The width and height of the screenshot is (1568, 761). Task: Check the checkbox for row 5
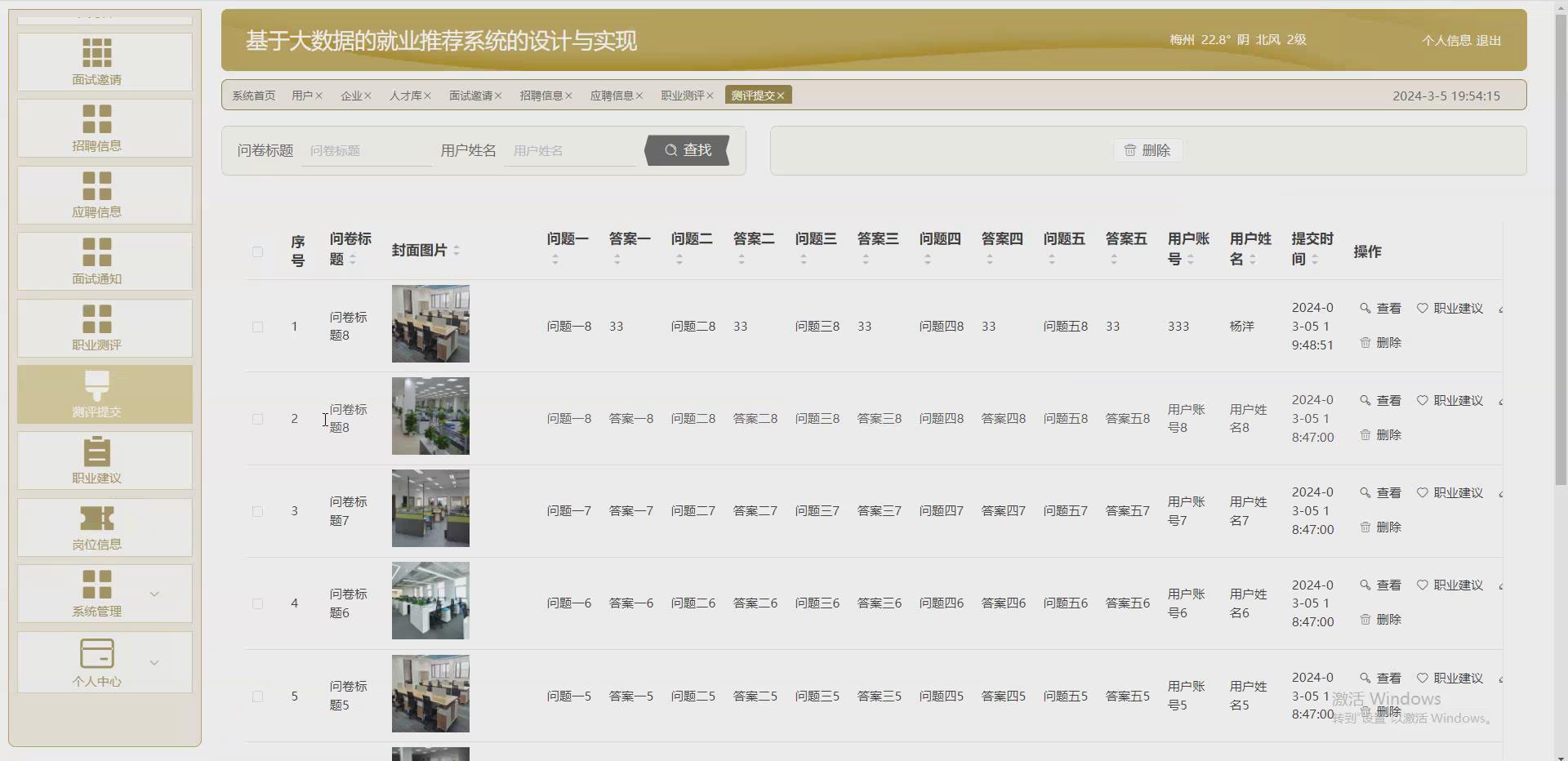[257, 696]
